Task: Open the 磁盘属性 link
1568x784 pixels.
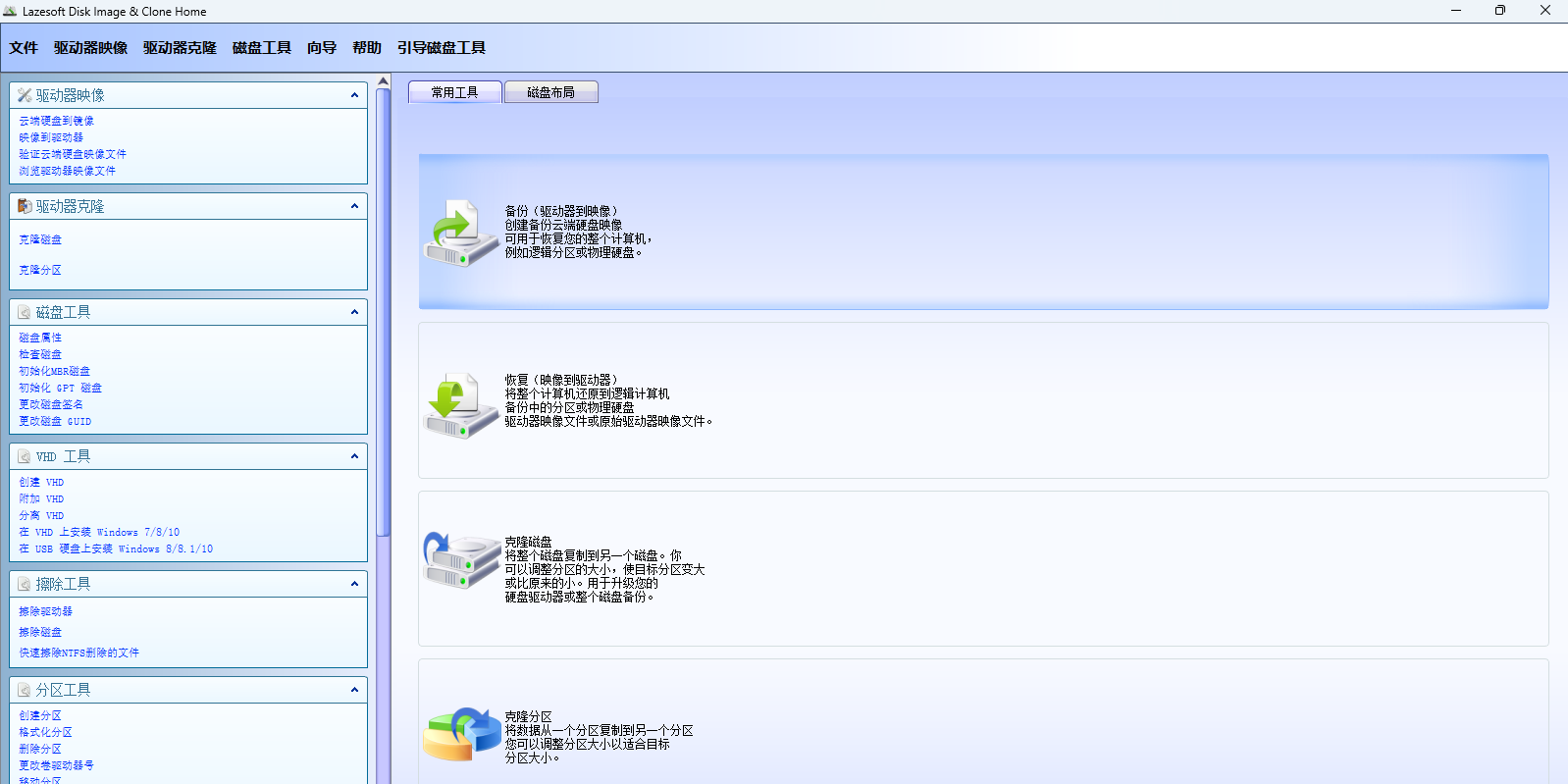Action: click(40, 338)
